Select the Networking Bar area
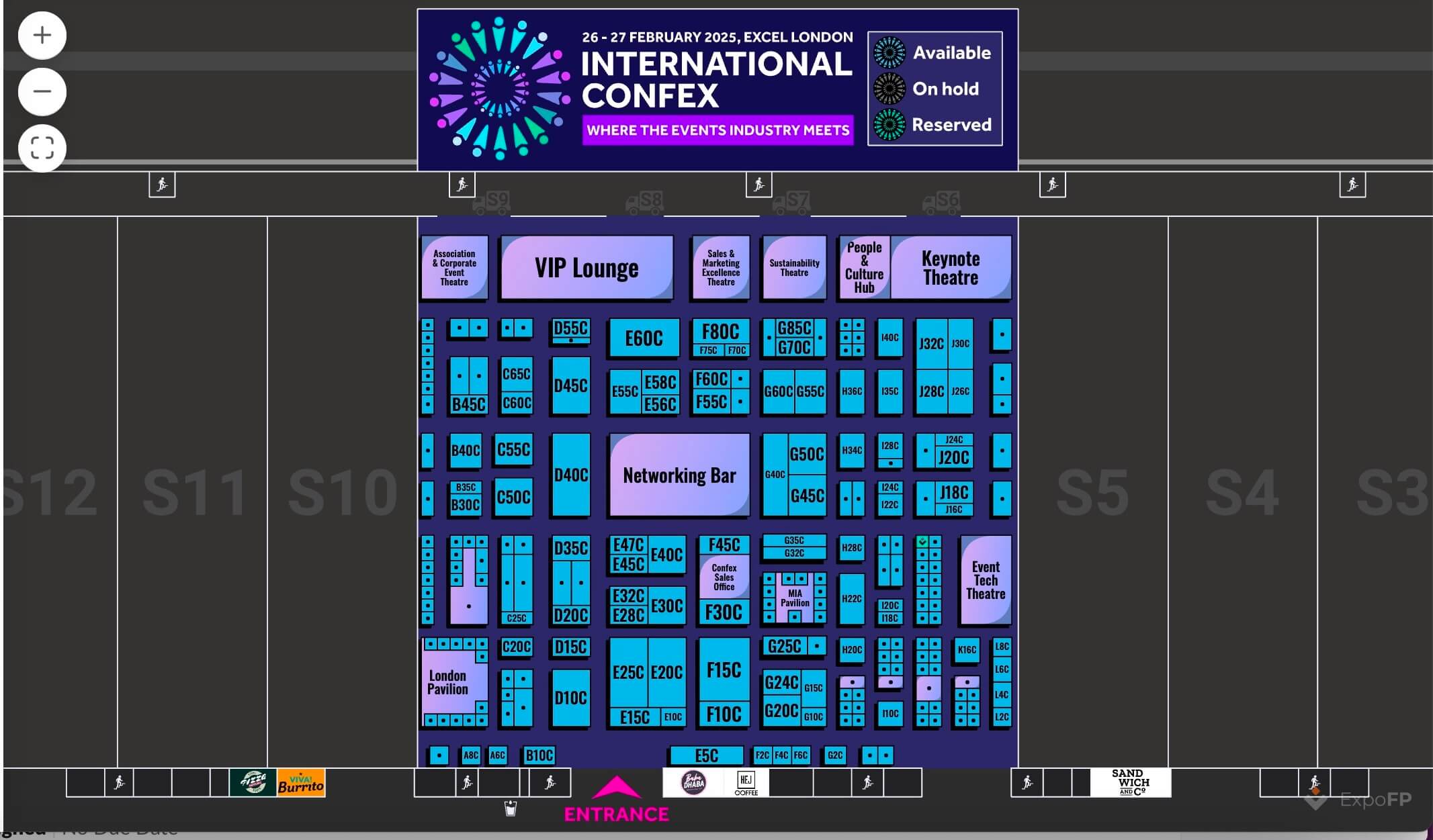This screenshot has height=840, width=1433. 679,475
